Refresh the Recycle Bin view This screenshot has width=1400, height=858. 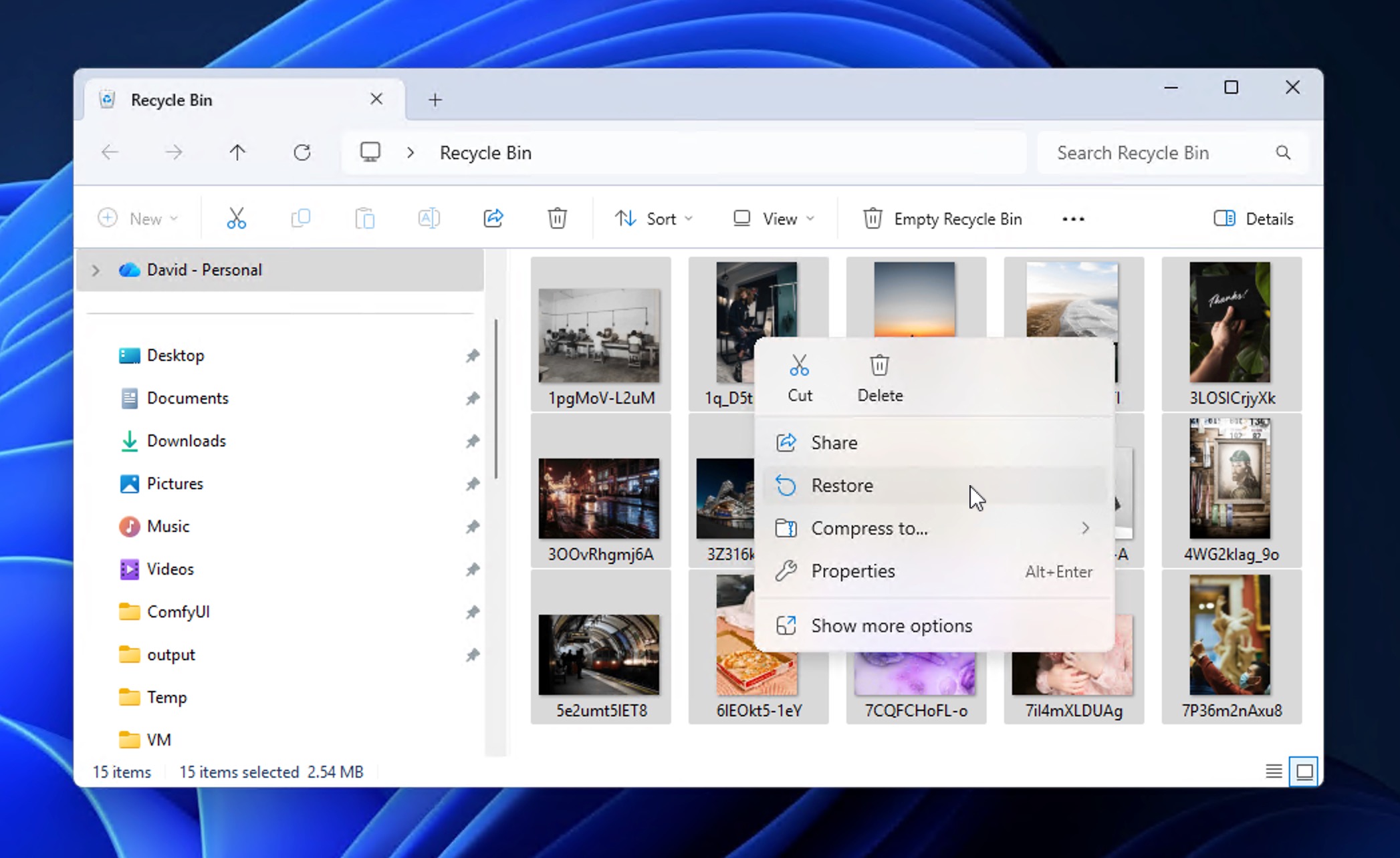[x=302, y=152]
